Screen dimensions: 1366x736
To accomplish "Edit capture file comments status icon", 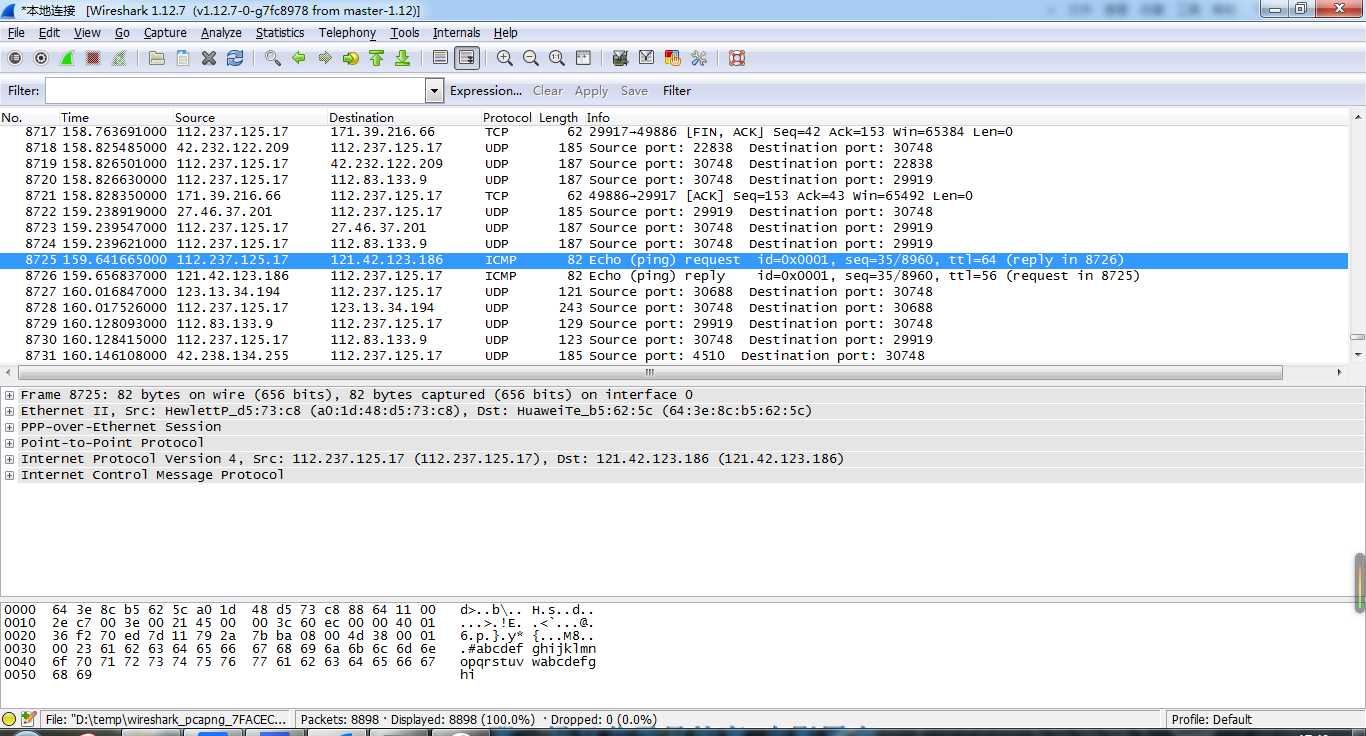I will click(28, 719).
